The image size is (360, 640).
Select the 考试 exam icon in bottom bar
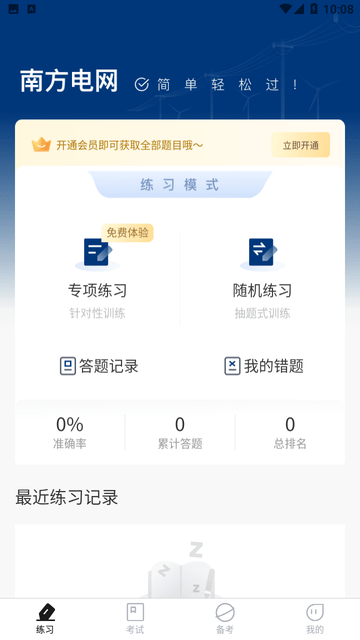coord(135,613)
